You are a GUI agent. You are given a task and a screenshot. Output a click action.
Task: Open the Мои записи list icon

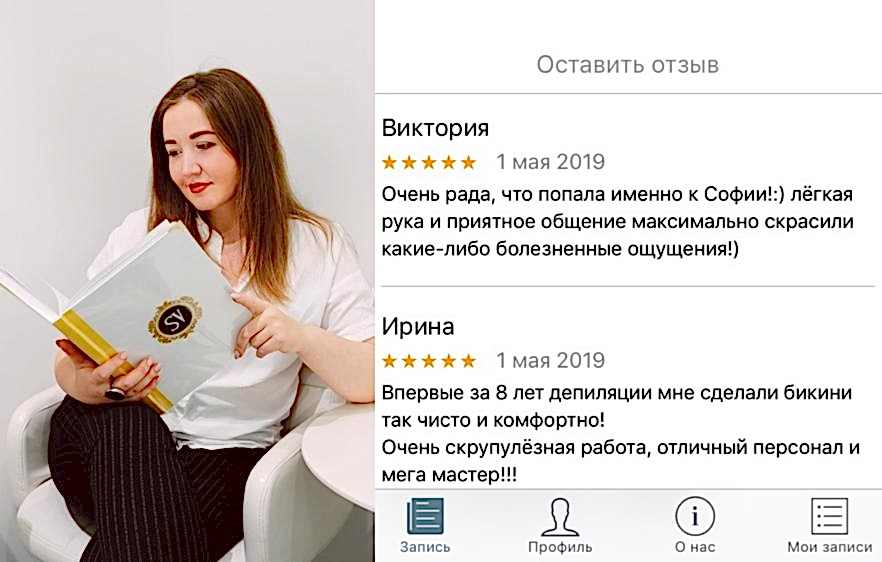coord(829,515)
